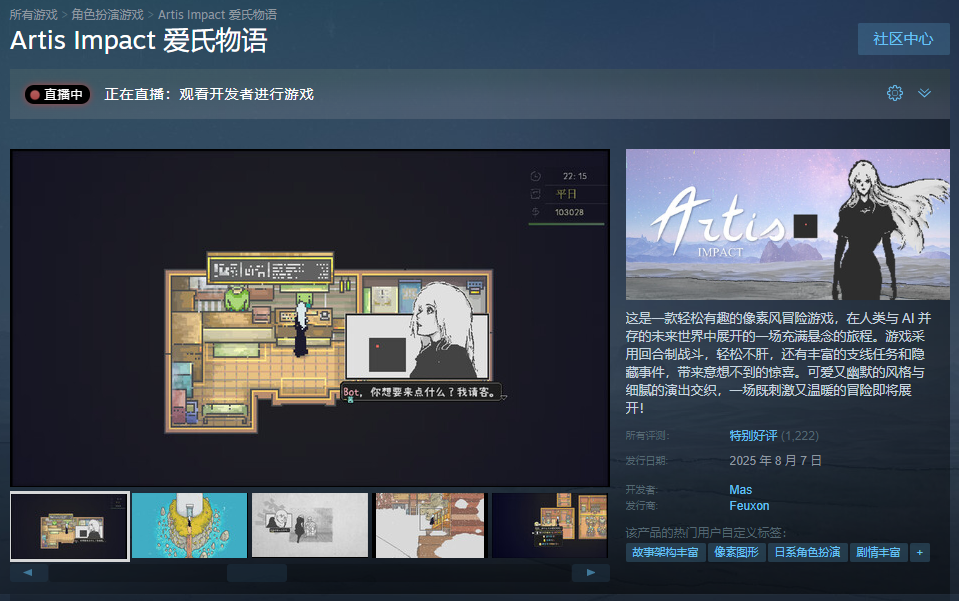Select the snowy village screenshot thumbnail
The image size is (959, 601).
click(x=430, y=526)
